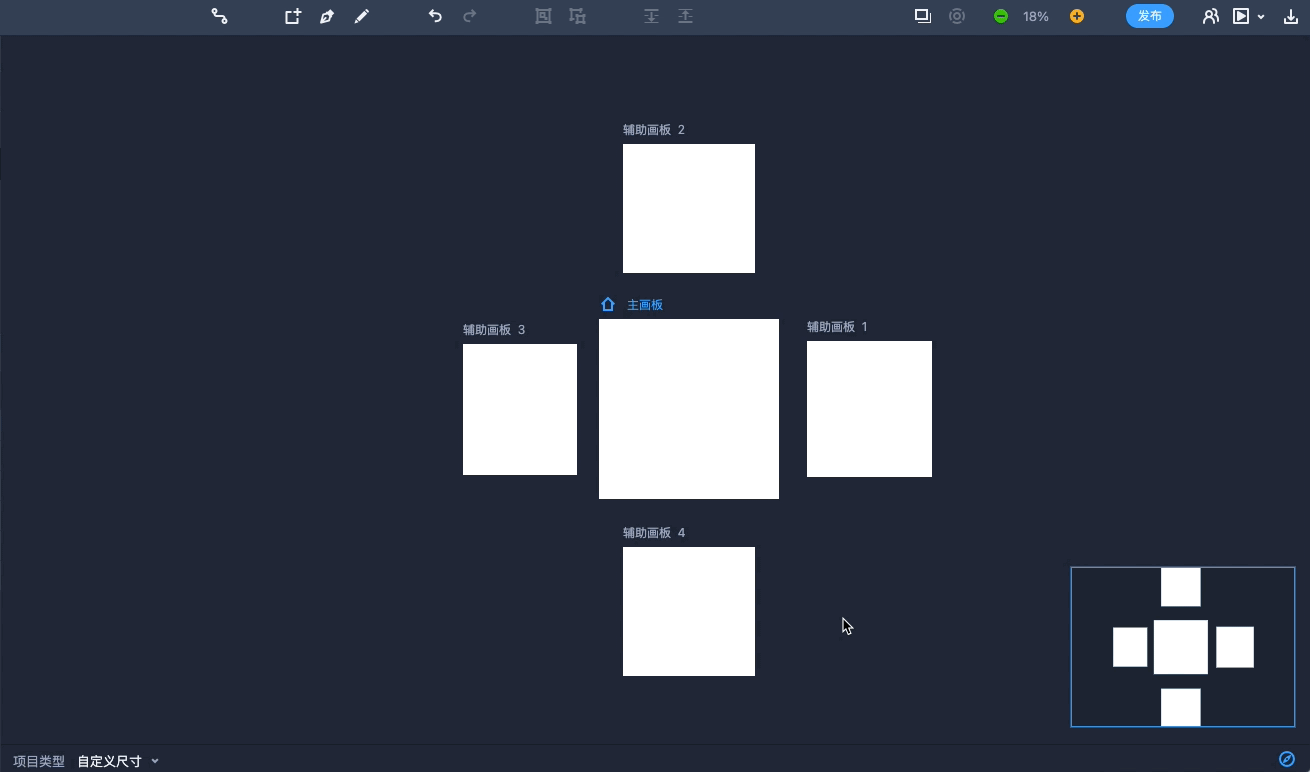Select the 主画板 main artboard label

pyautogui.click(x=644, y=305)
